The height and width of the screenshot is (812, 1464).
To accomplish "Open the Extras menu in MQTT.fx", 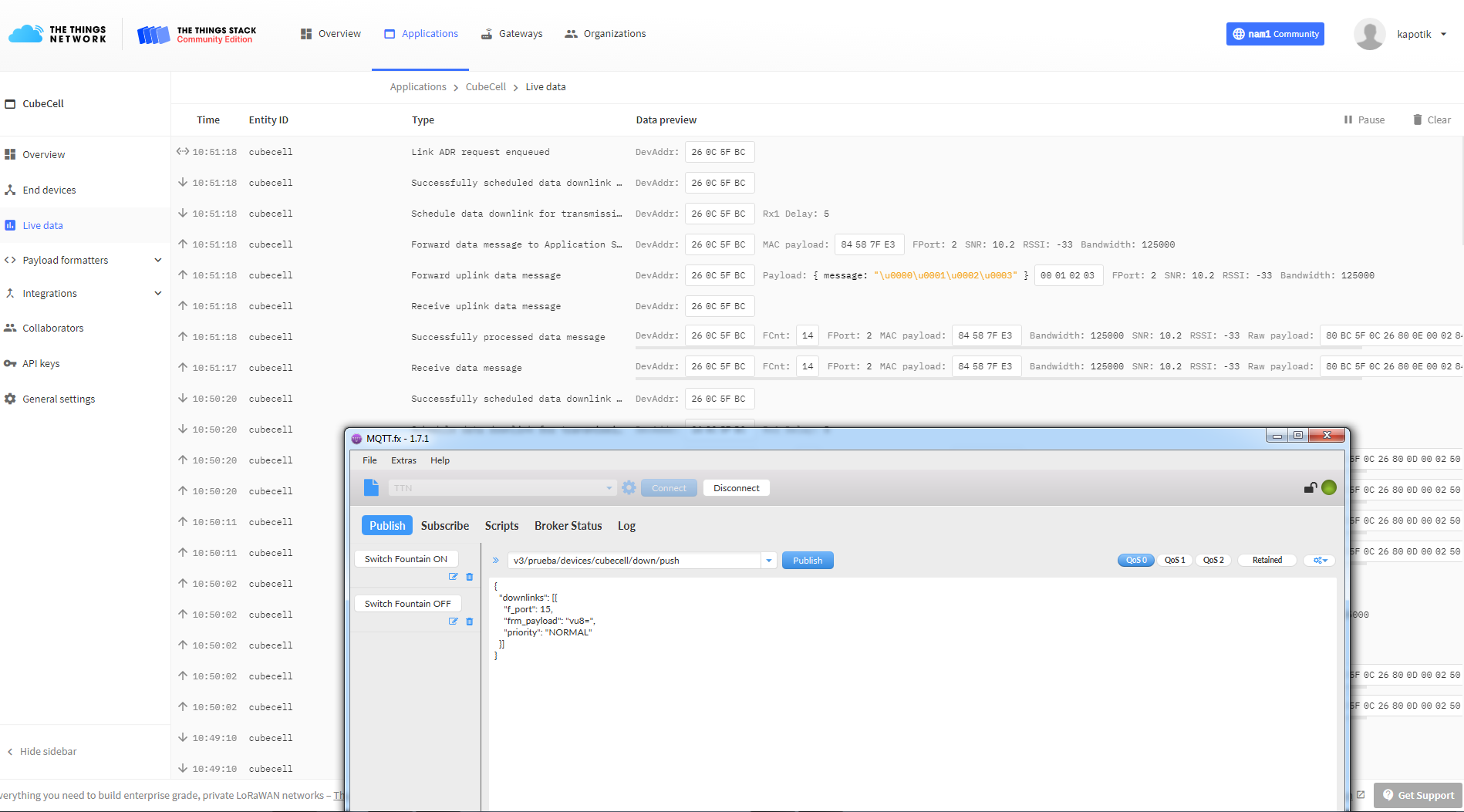I will click(x=403, y=460).
